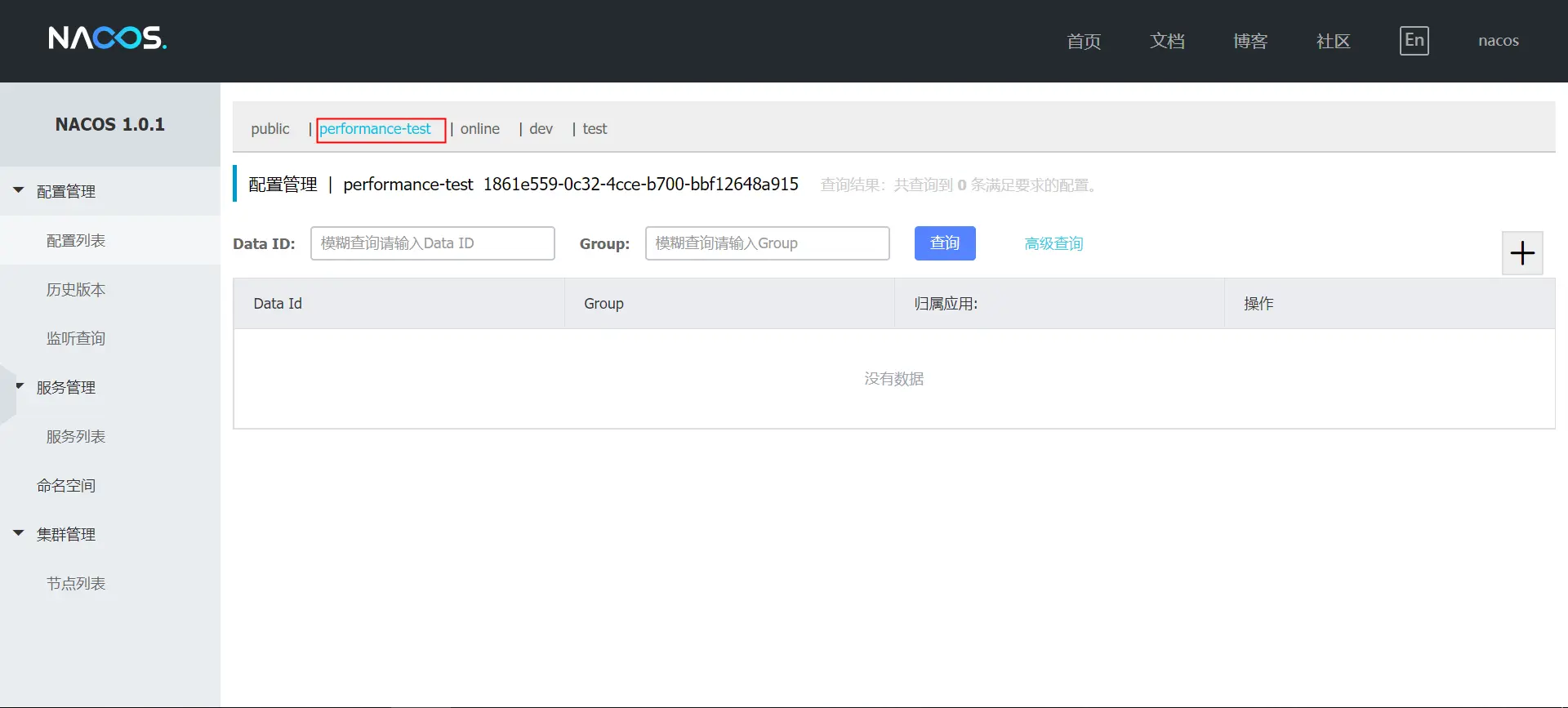Screen dimensions: 1568x708
Task: Open the 高级查询 advanced search link
Action: 1053,243
